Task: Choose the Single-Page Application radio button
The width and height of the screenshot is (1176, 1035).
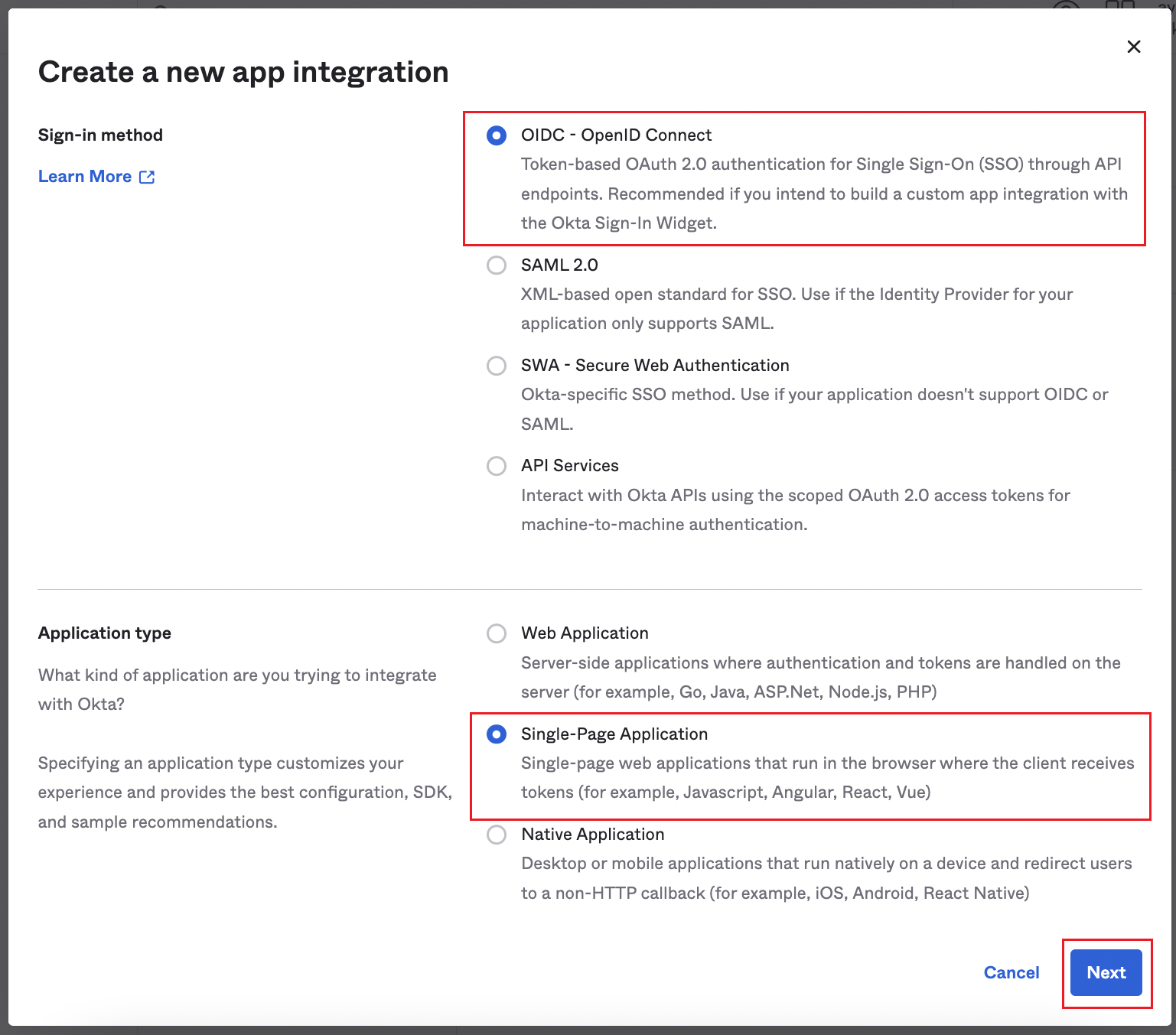Action: point(497,734)
